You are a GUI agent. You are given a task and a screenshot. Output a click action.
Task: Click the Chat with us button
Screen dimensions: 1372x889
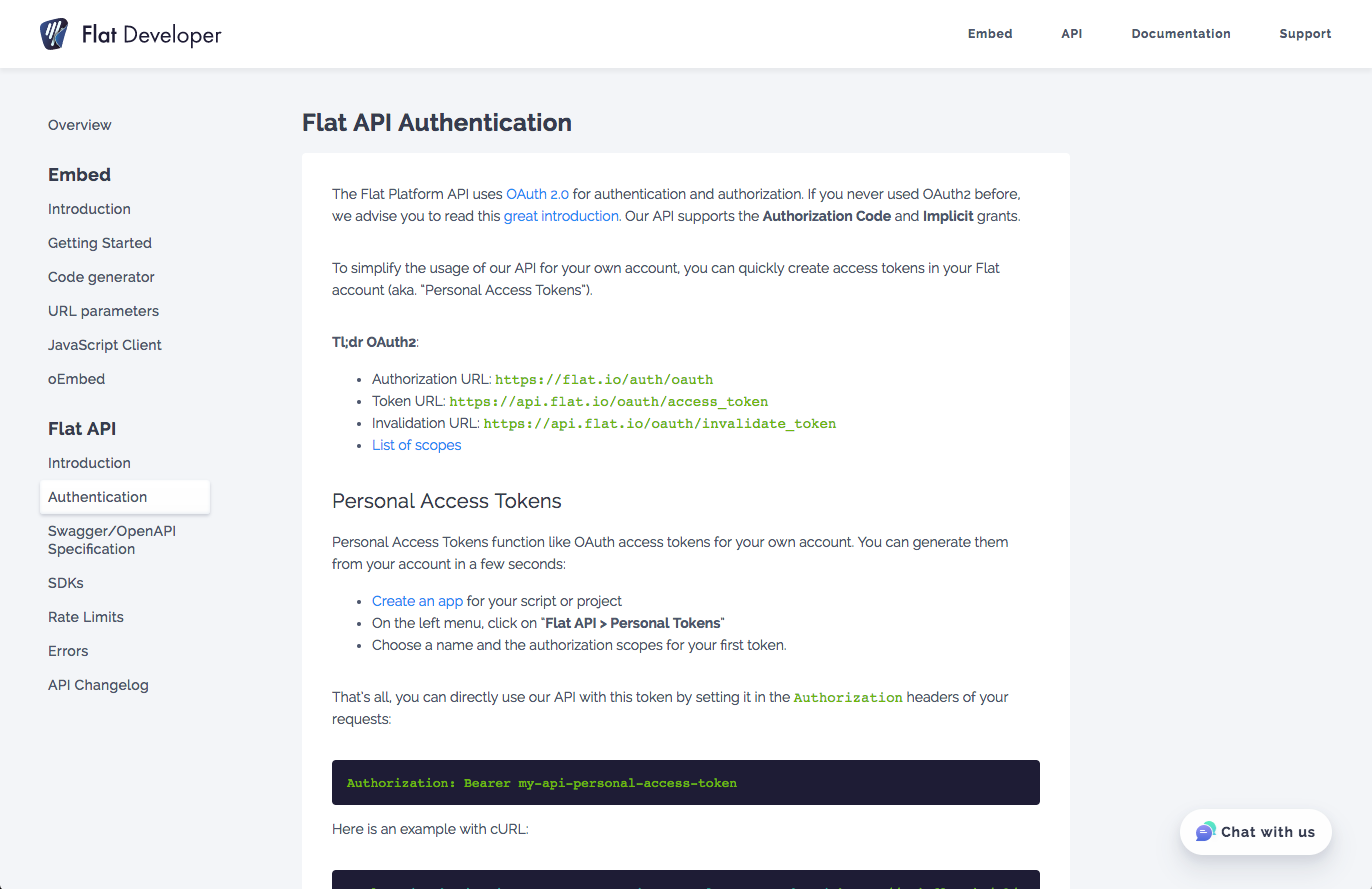click(x=1256, y=832)
